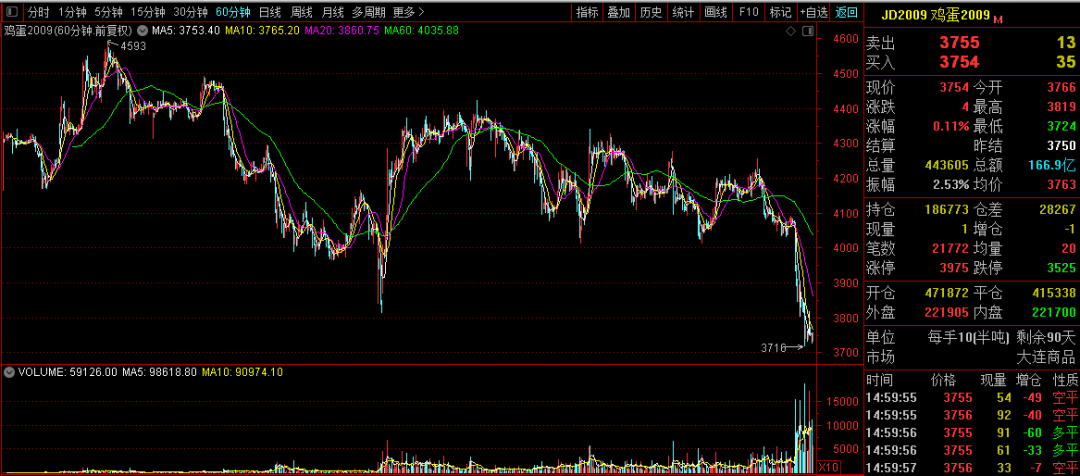Click trade row with 现量 92
The width and height of the screenshot is (1080, 476).
pyautogui.click(x=970, y=415)
